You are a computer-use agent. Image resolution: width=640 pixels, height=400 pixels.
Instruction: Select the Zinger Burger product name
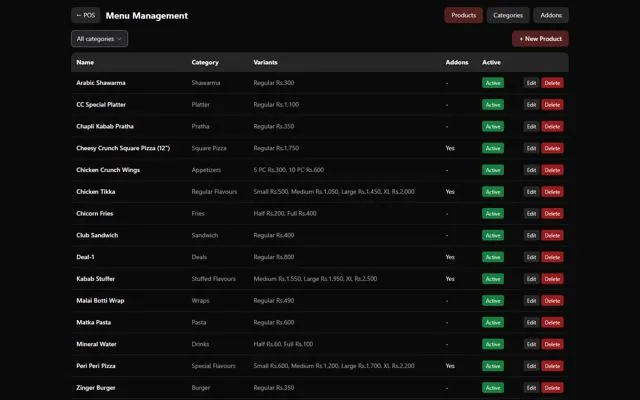[96, 388]
